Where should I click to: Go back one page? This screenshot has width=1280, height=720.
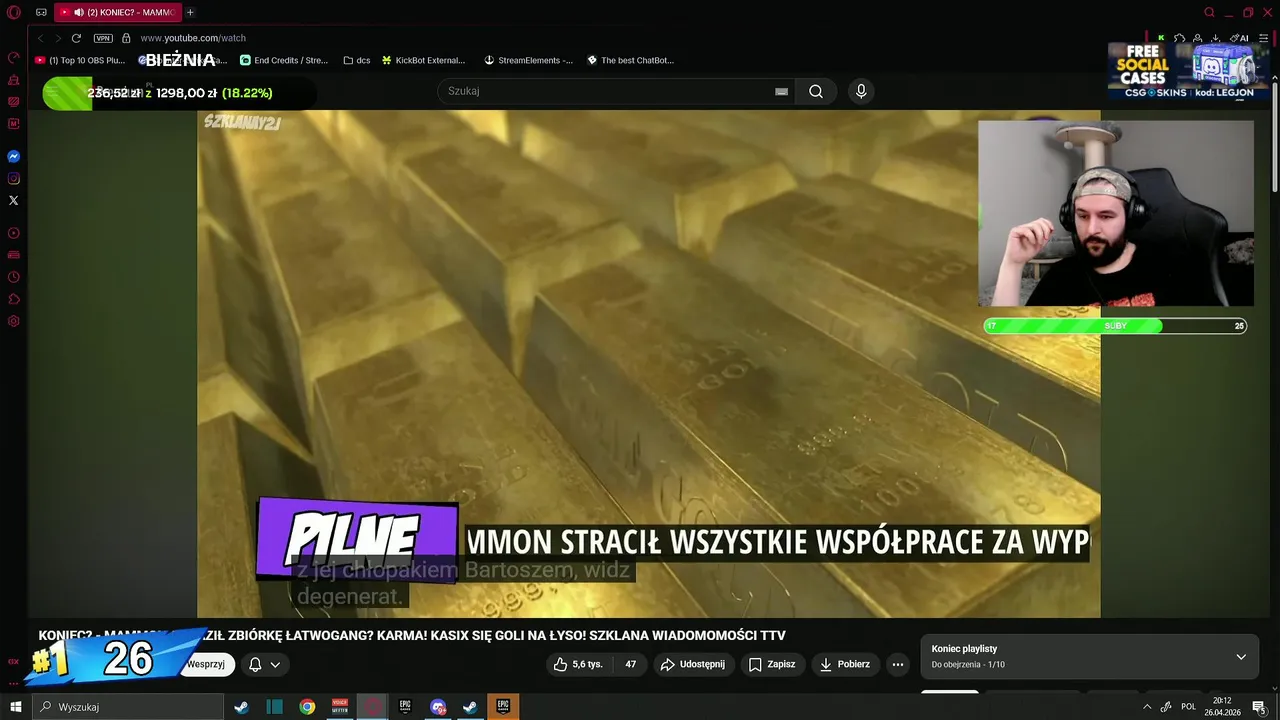40,38
